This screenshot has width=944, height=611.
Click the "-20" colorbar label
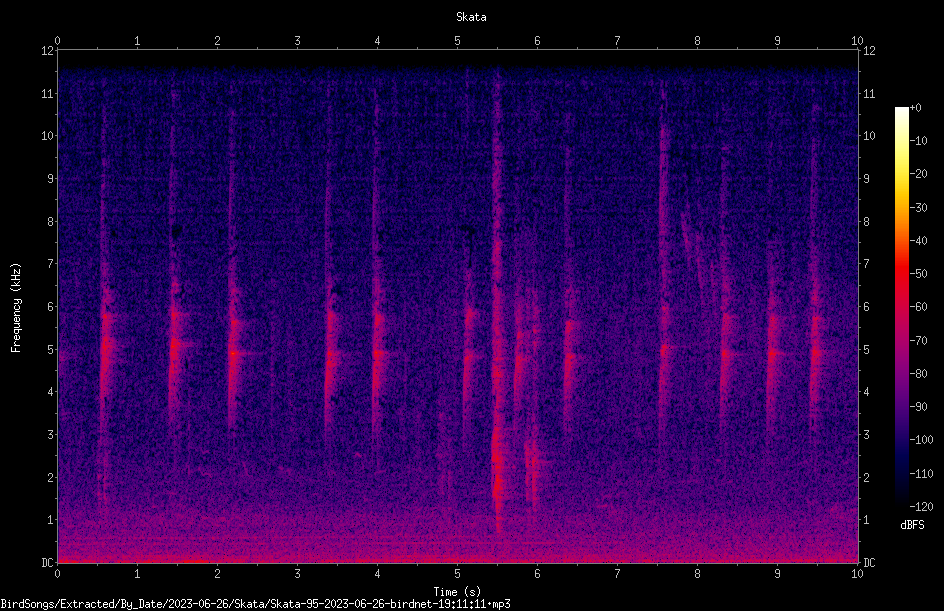click(919, 174)
